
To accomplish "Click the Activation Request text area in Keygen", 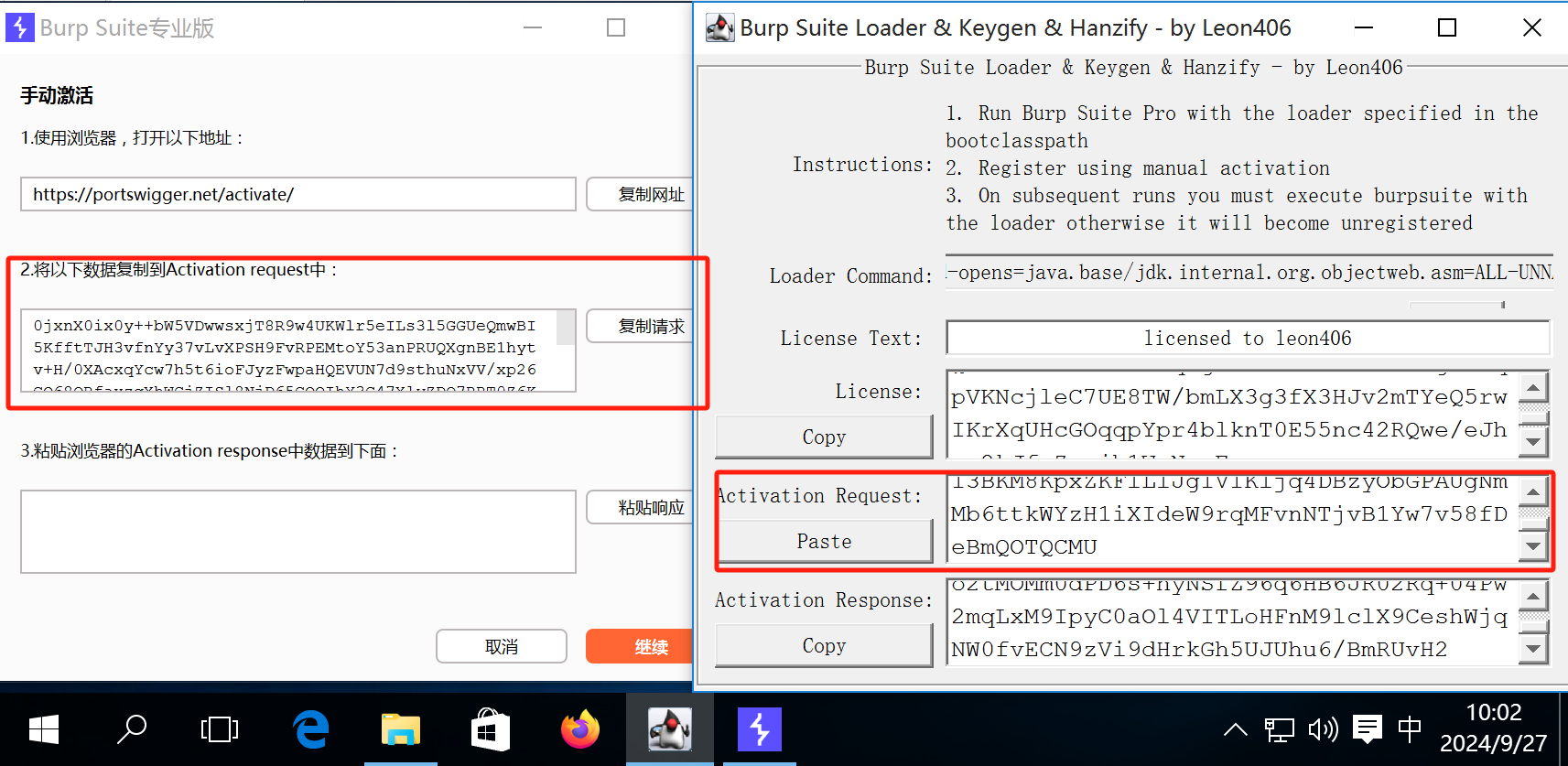I will coord(1232,519).
